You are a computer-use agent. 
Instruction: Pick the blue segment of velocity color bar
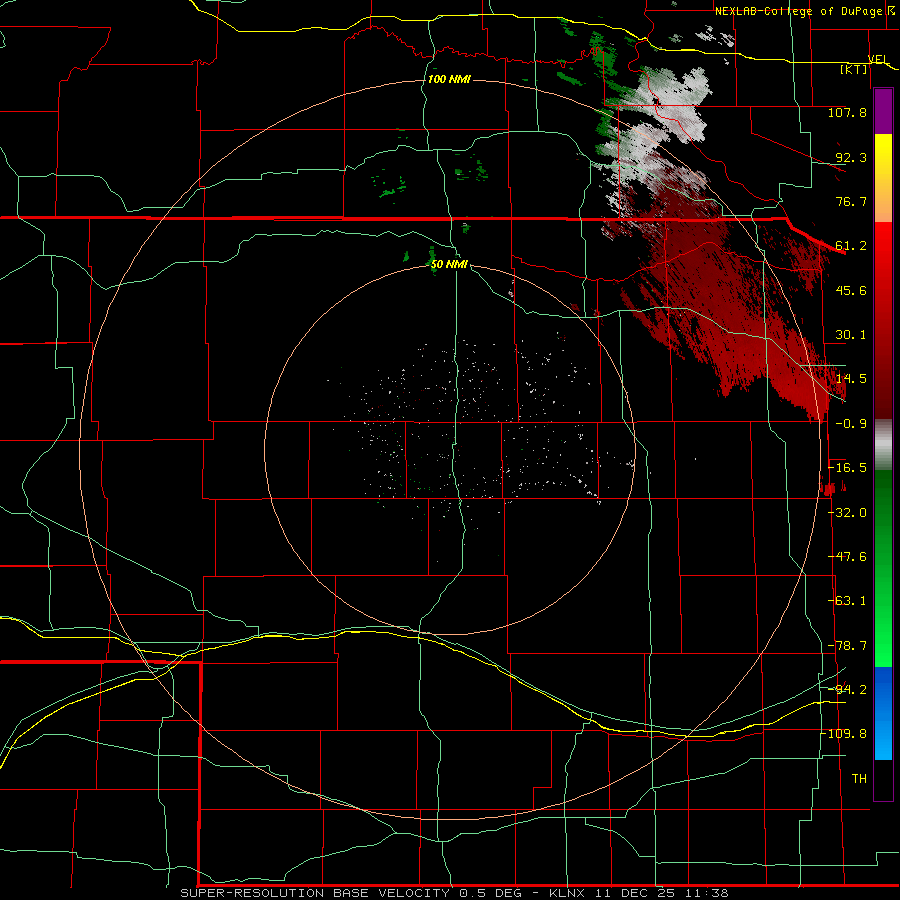click(x=883, y=713)
